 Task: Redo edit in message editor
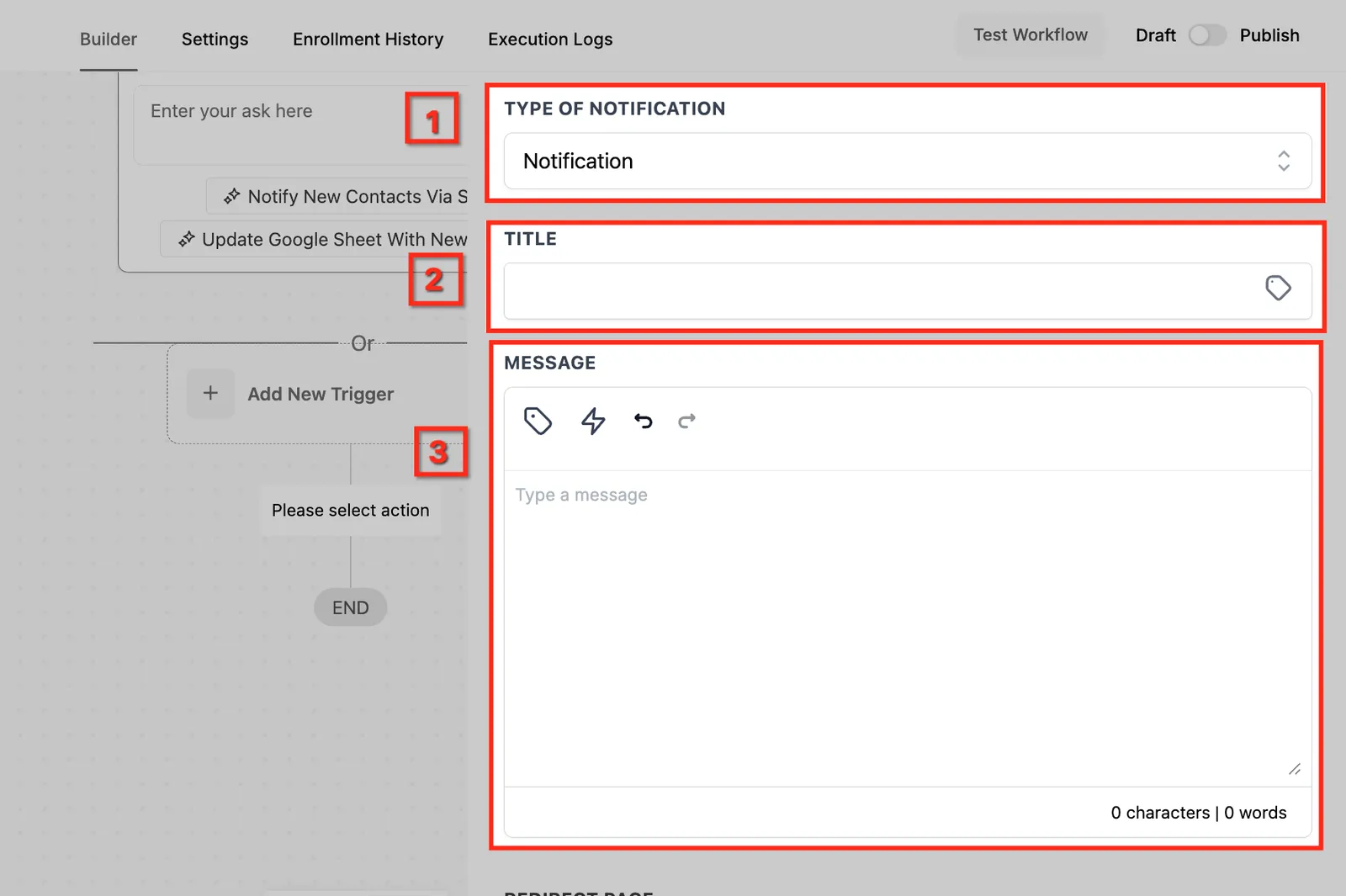(687, 421)
